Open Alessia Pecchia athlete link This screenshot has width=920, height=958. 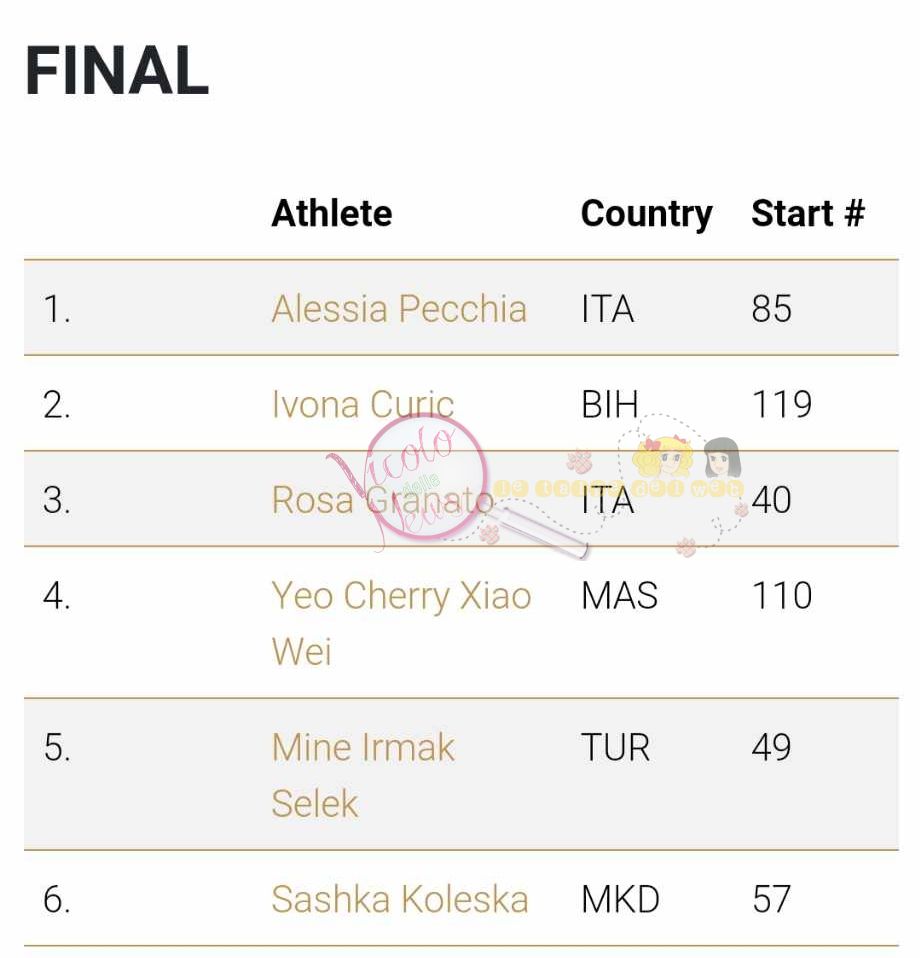click(x=399, y=309)
